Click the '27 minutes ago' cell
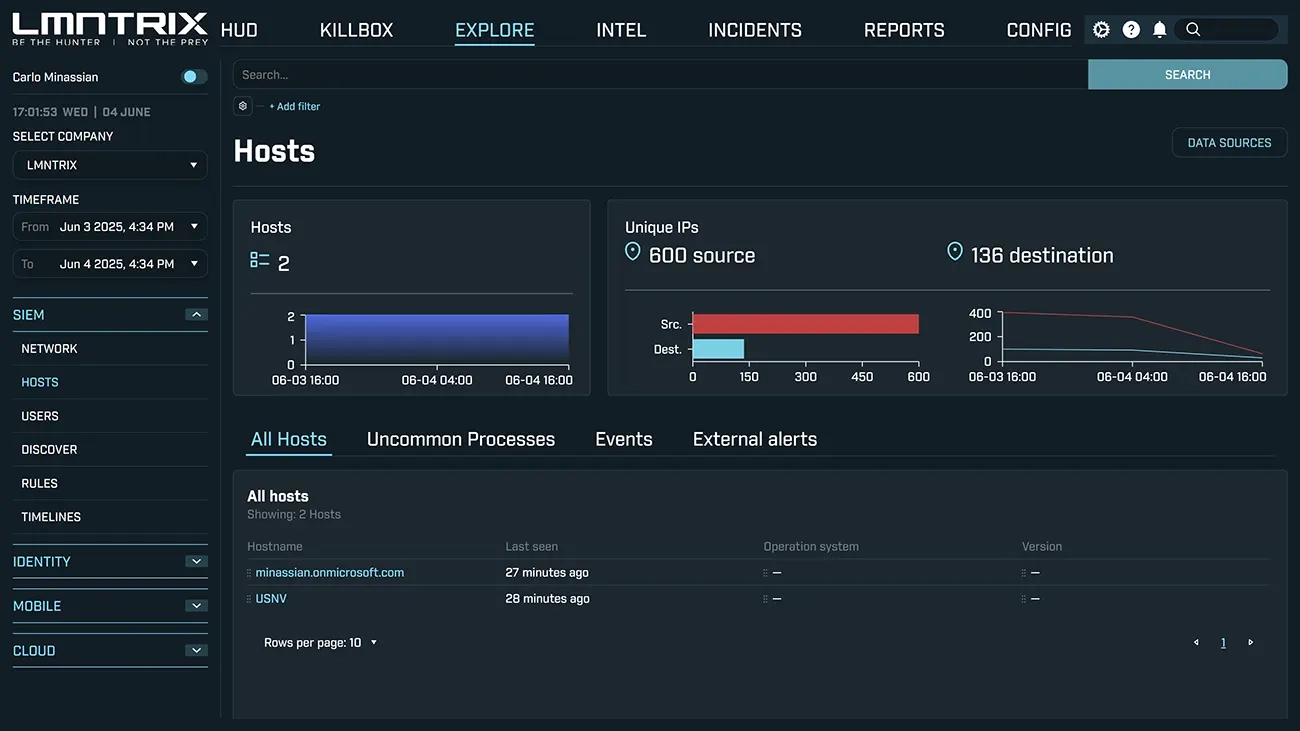The width and height of the screenshot is (1300, 731). (547, 573)
